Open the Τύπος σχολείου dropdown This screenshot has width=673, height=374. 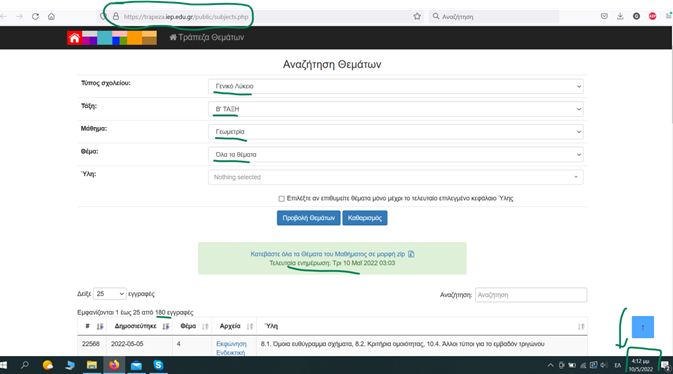click(395, 86)
